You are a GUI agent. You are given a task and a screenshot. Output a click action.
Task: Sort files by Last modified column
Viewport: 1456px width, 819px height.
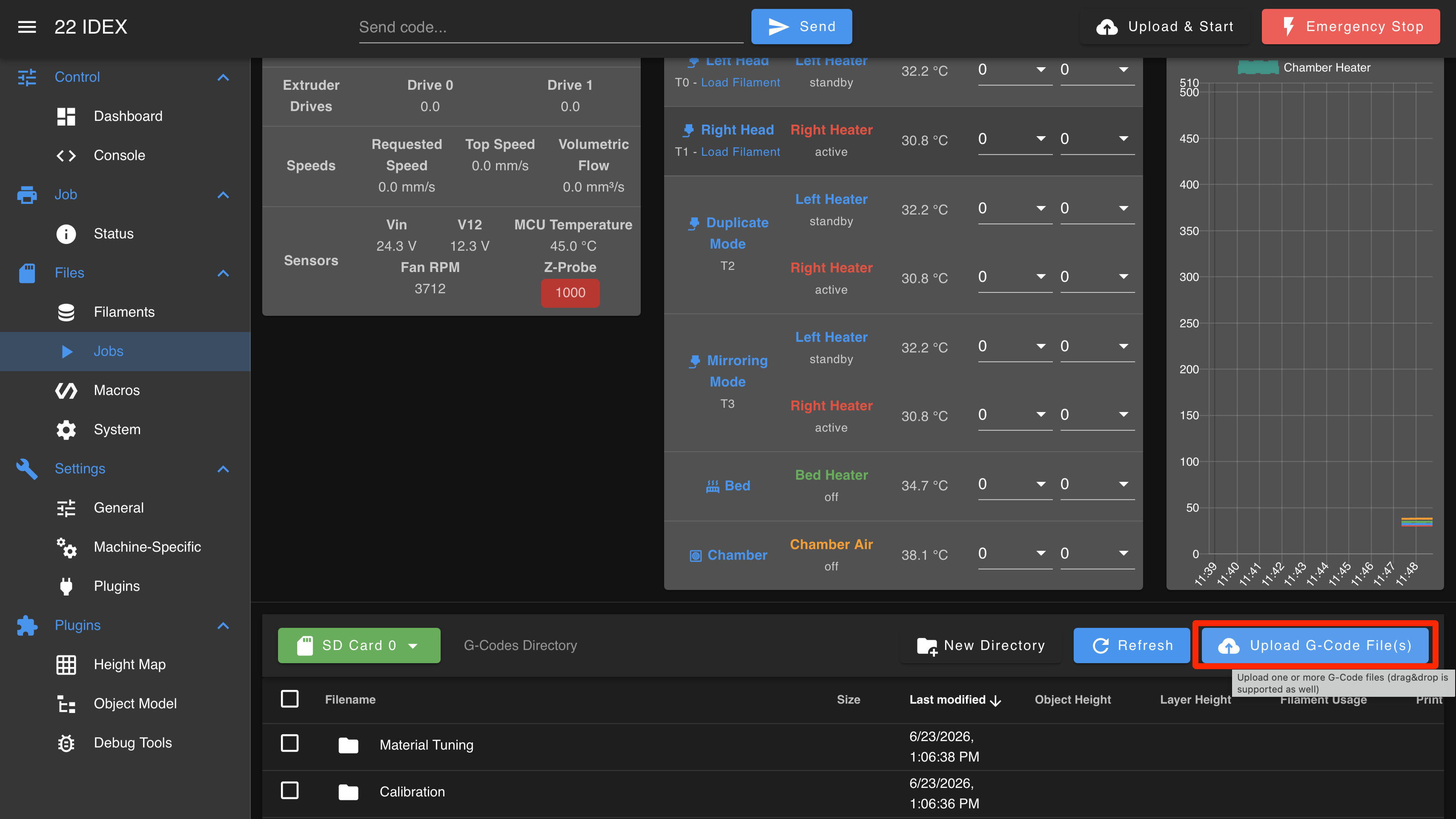955,700
